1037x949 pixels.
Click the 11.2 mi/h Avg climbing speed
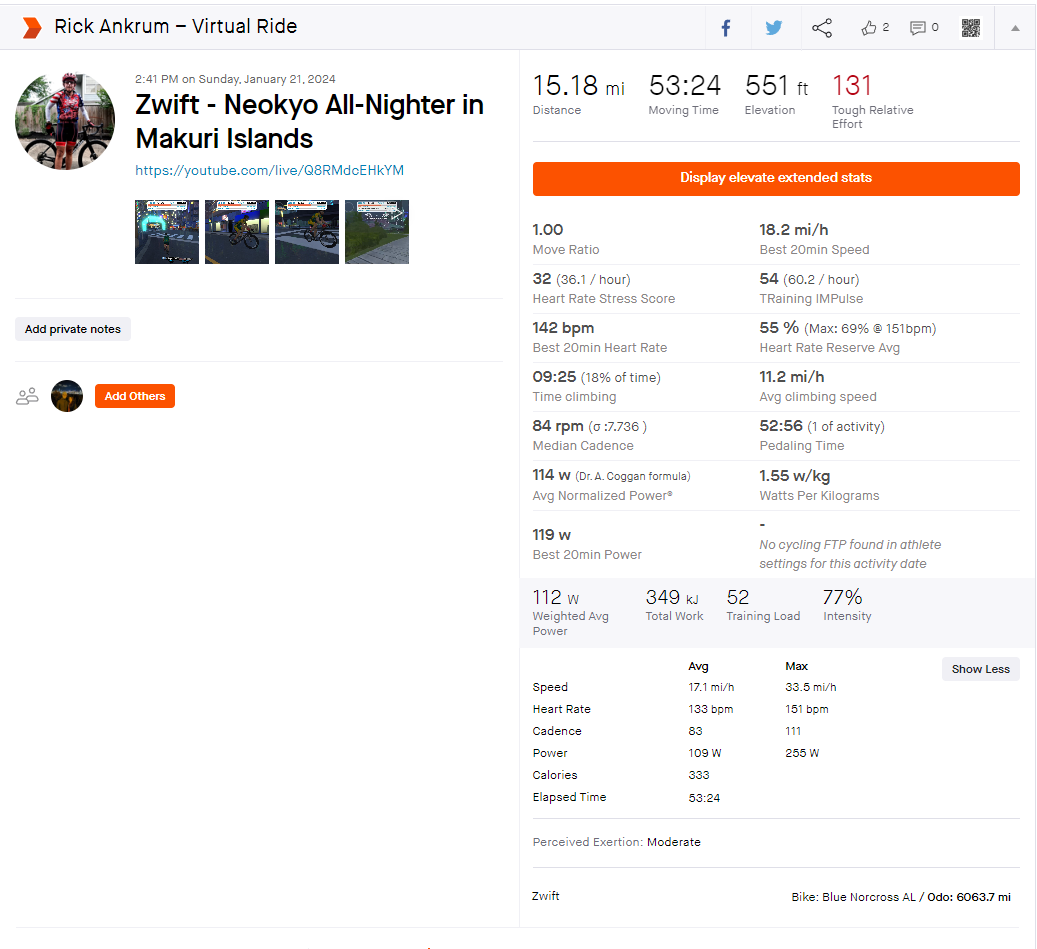tap(818, 386)
